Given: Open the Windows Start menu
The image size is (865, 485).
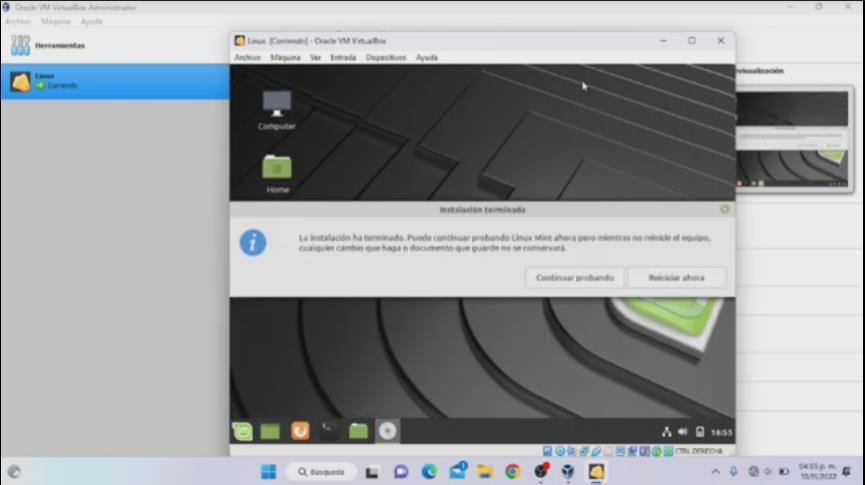Looking at the screenshot, I should (x=269, y=472).
